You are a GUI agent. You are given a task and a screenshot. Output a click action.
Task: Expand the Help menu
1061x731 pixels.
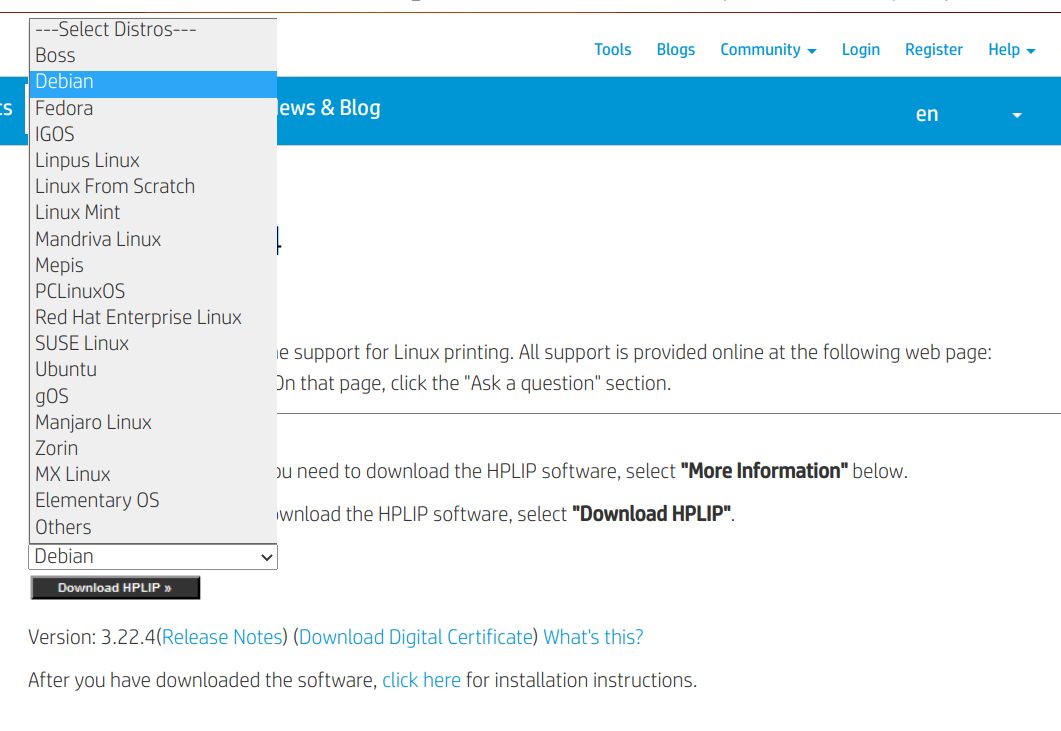1012,50
